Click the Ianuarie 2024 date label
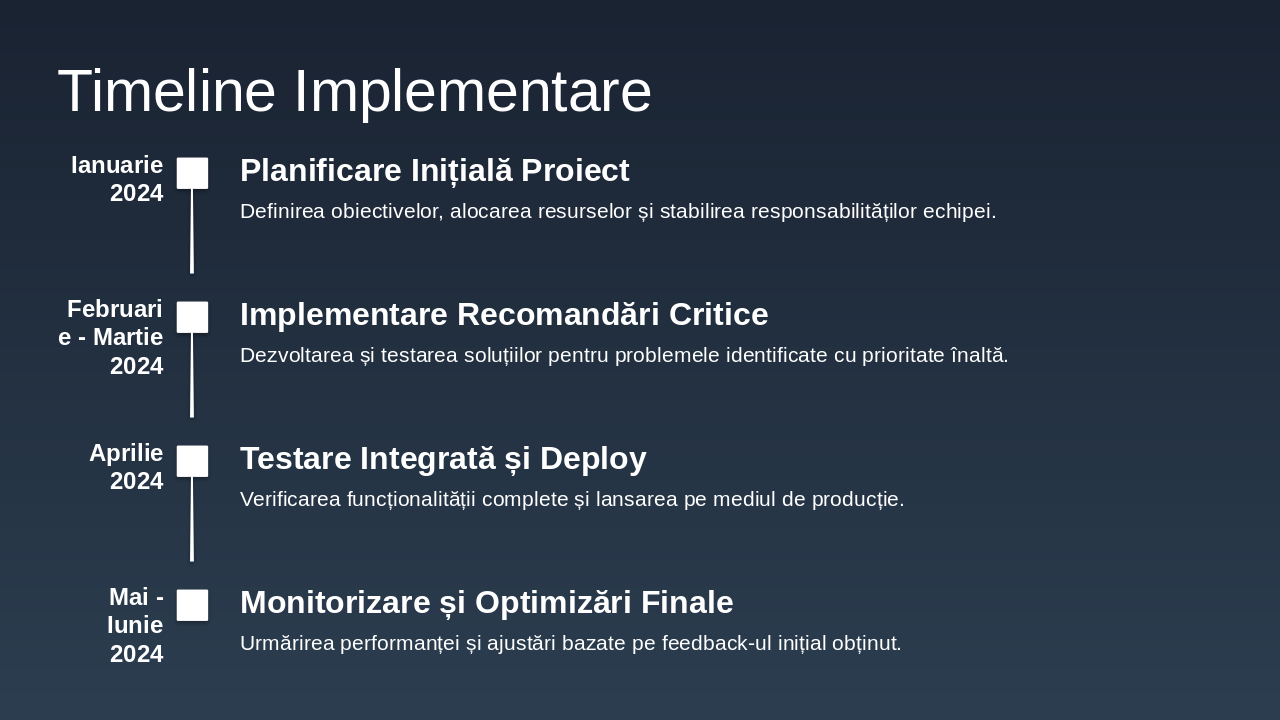The height and width of the screenshot is (720, 1280). tap(117, 179)
